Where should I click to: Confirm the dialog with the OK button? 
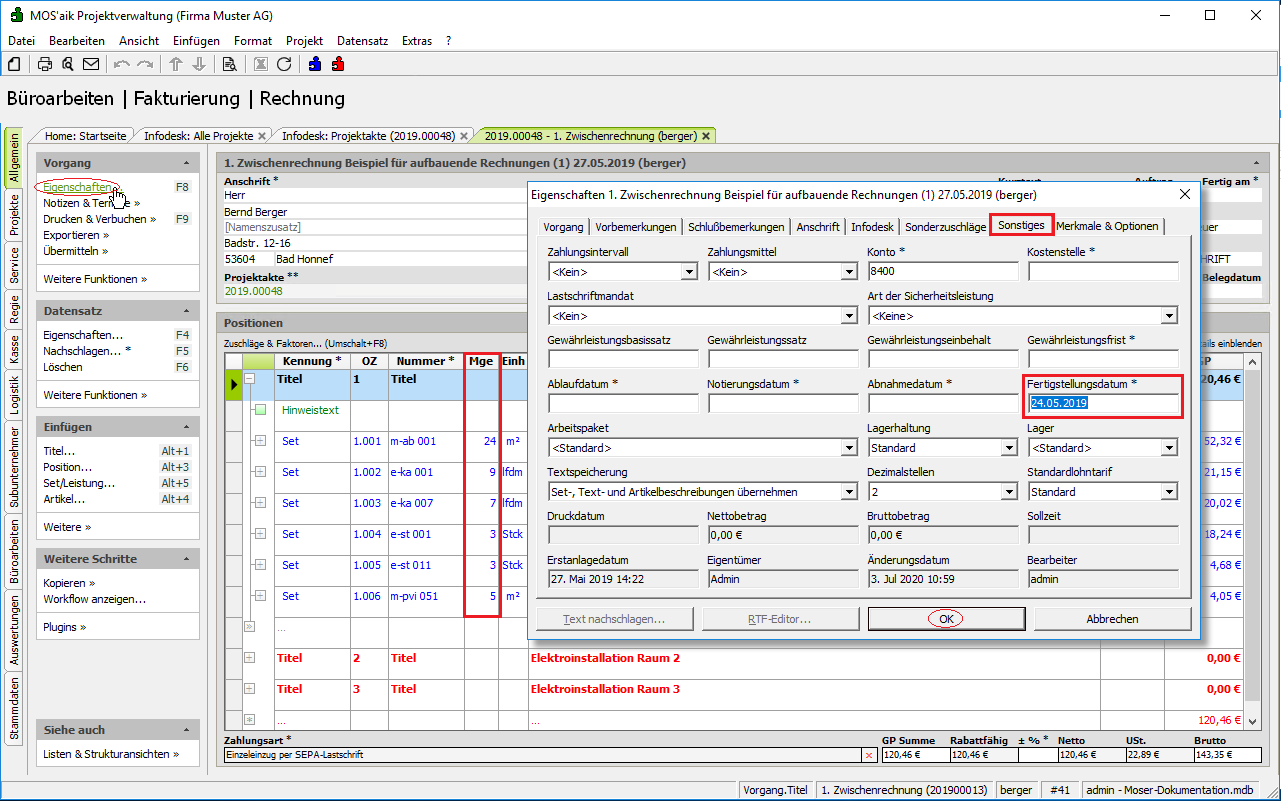click(946, 619)
